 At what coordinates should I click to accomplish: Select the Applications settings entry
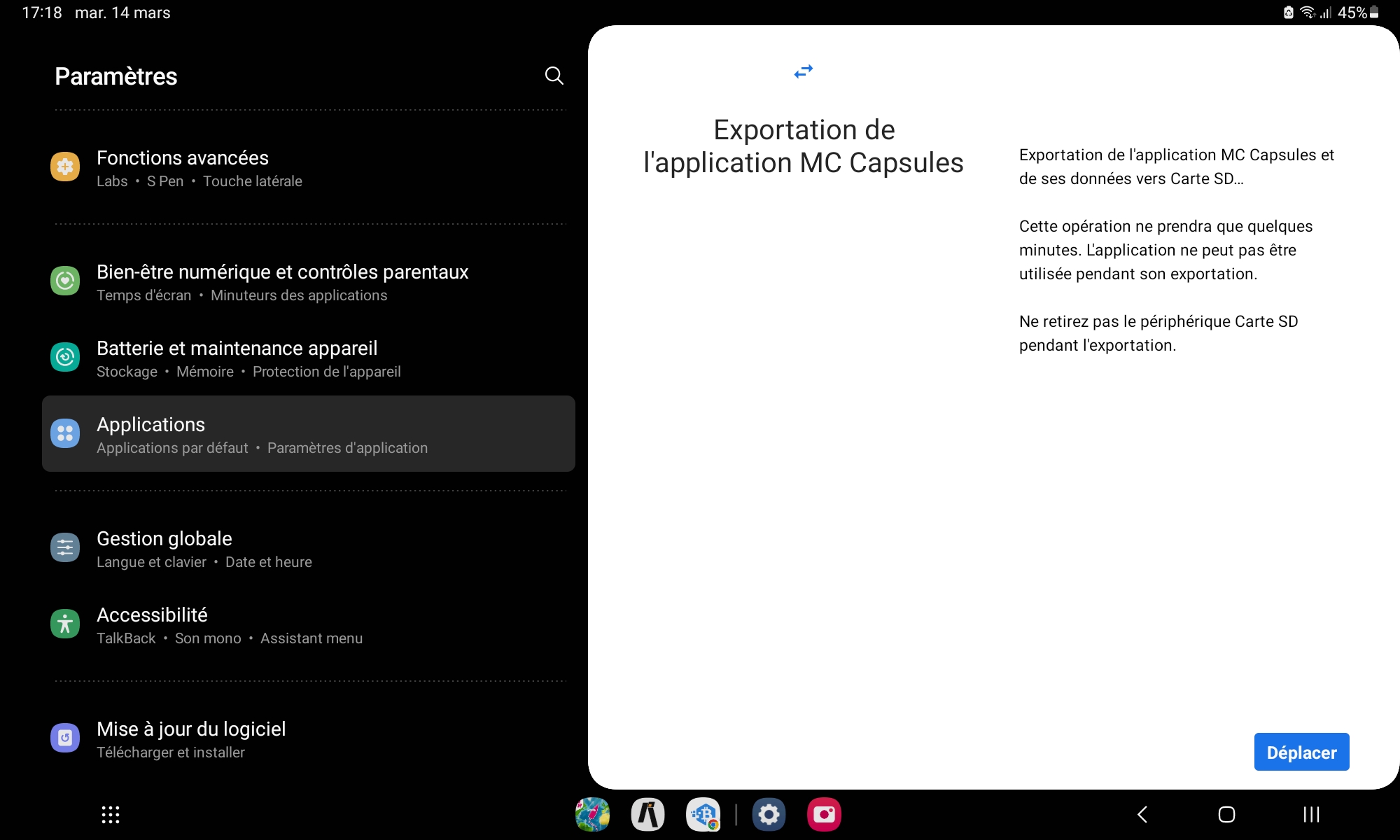click(308, 434)
